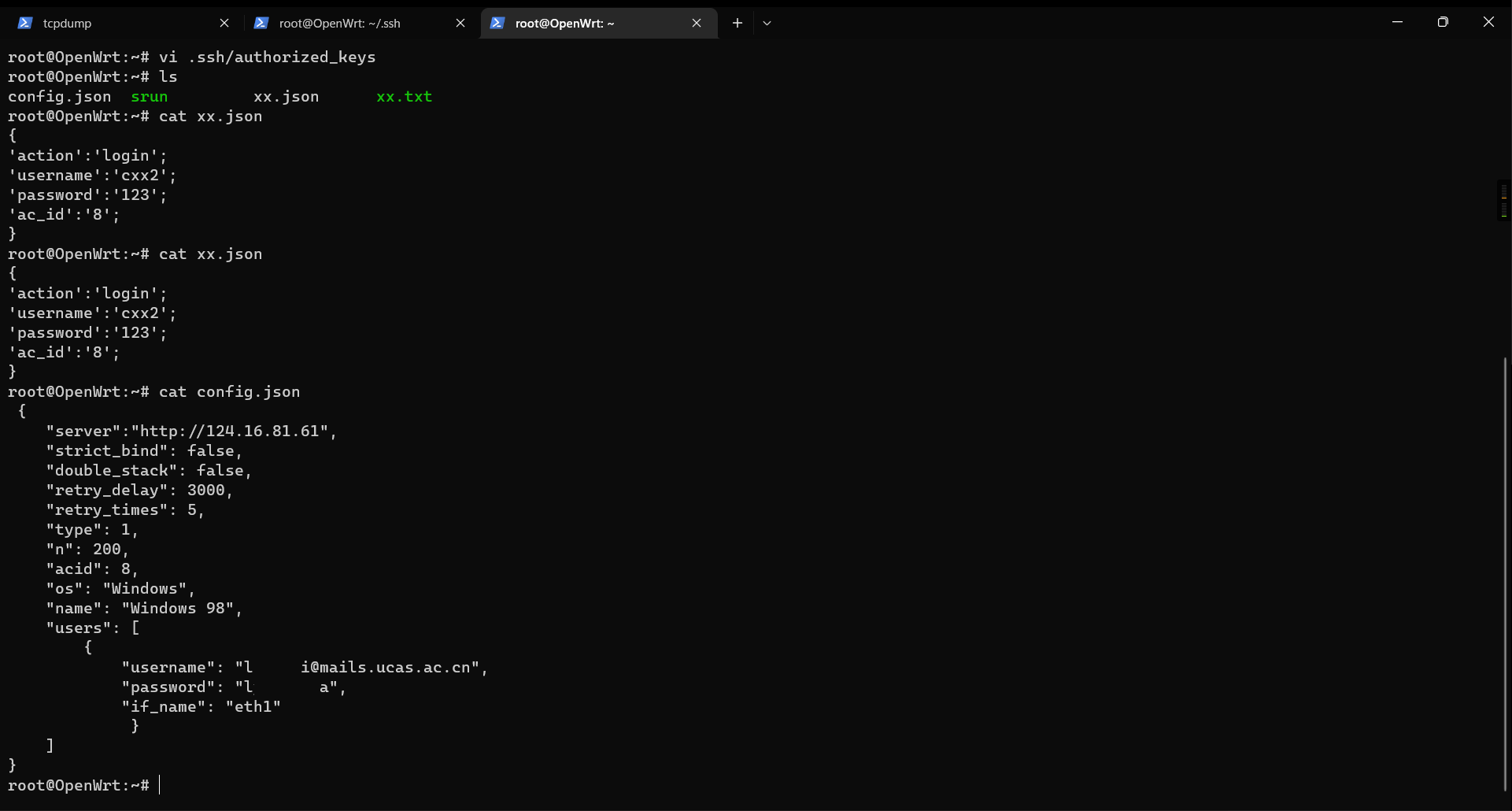Click the PowerShell icon on active tab

coord(497,23)
